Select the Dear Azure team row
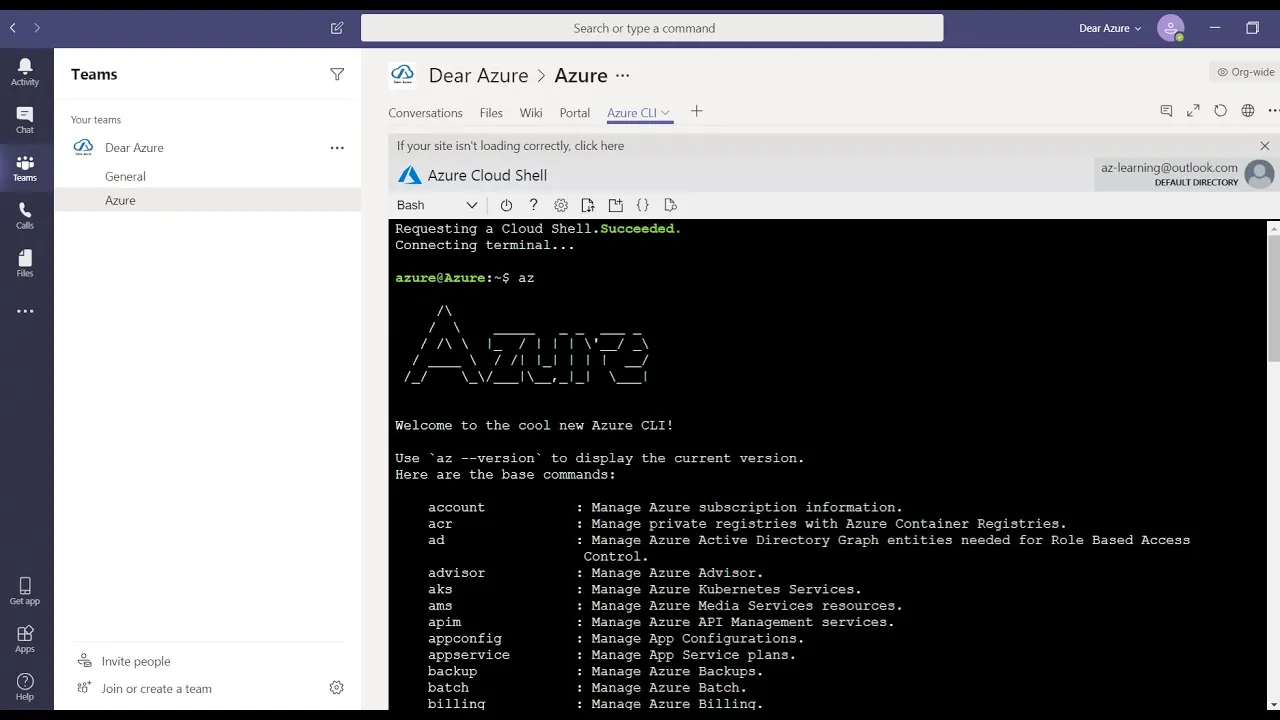 (x=207, y=148)
